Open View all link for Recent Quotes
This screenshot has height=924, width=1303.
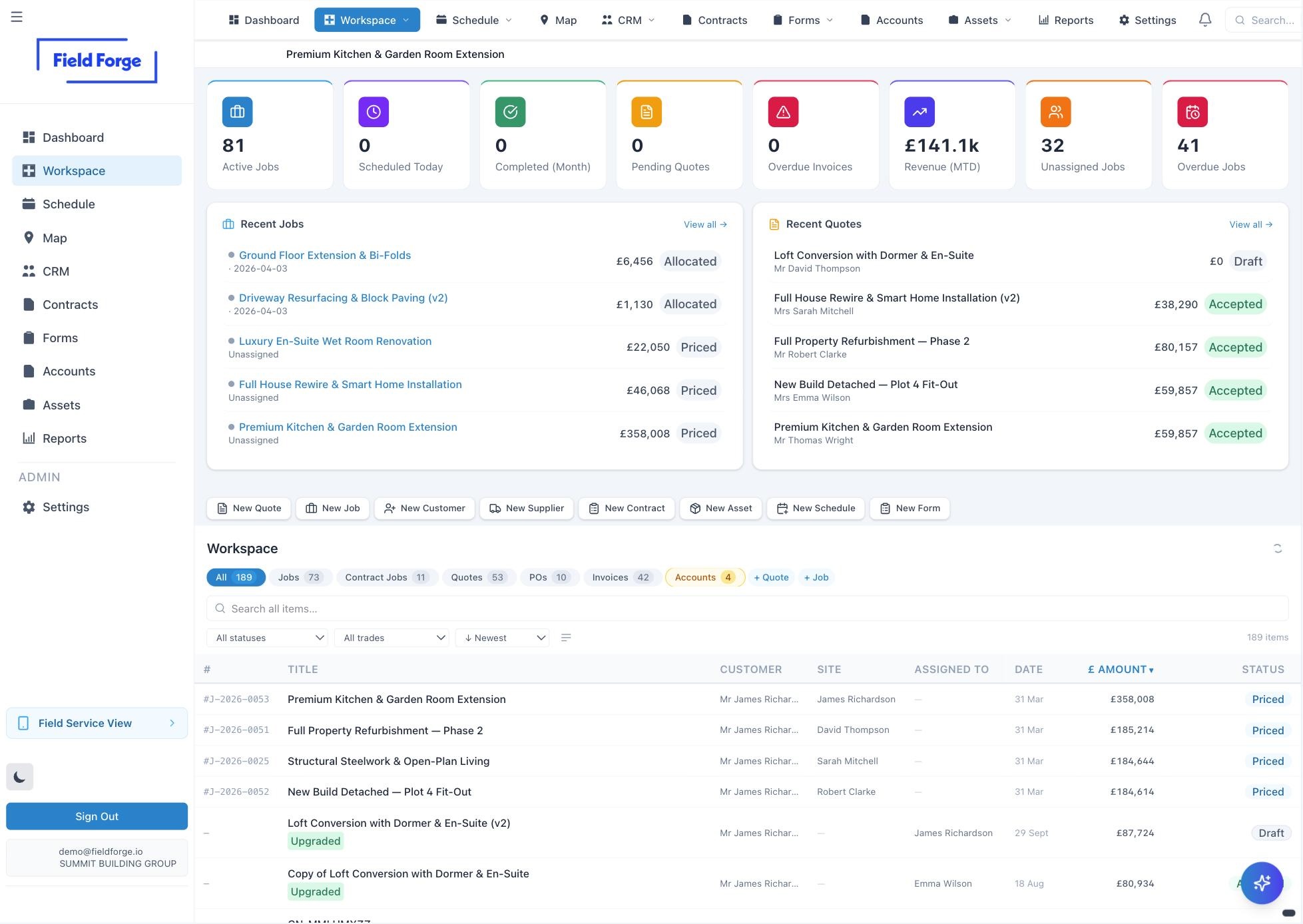(x=1250, y=224)
